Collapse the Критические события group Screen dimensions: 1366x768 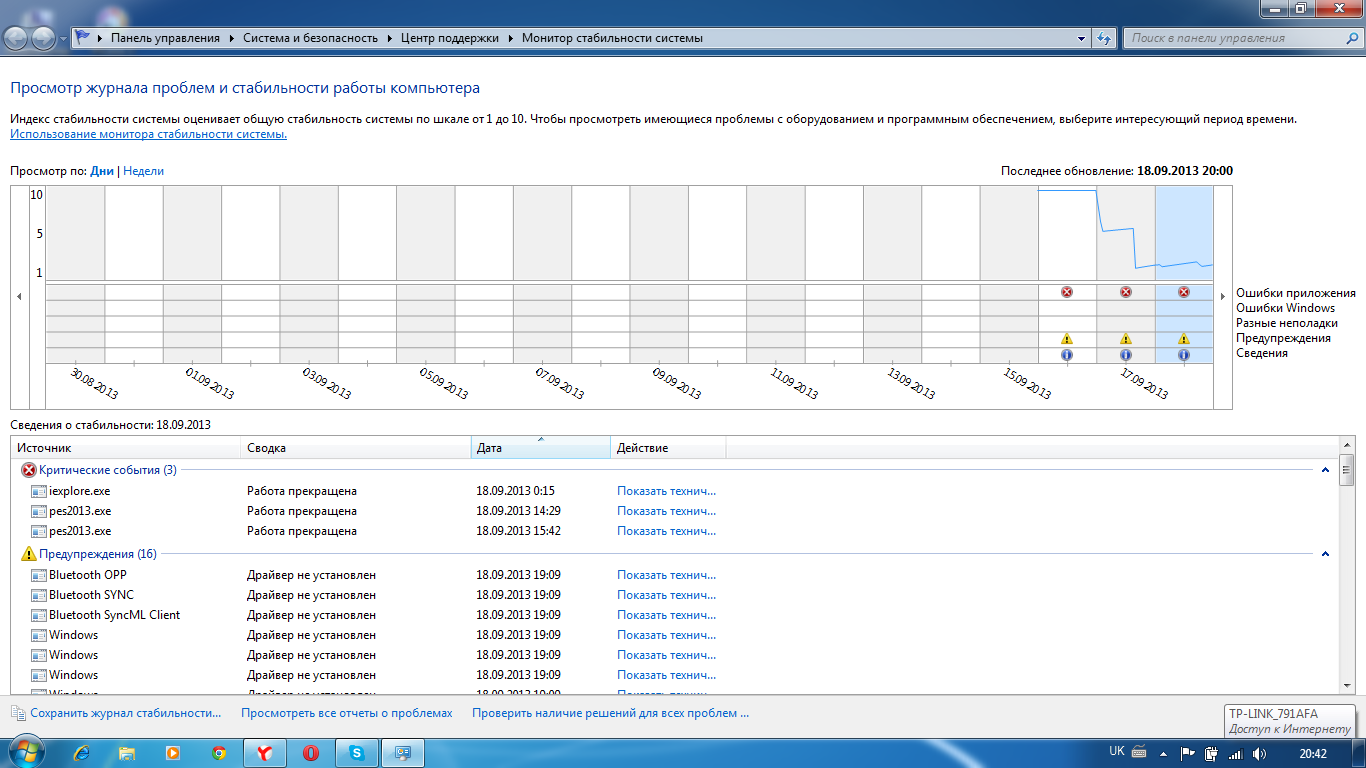(x=1326, y=470)
